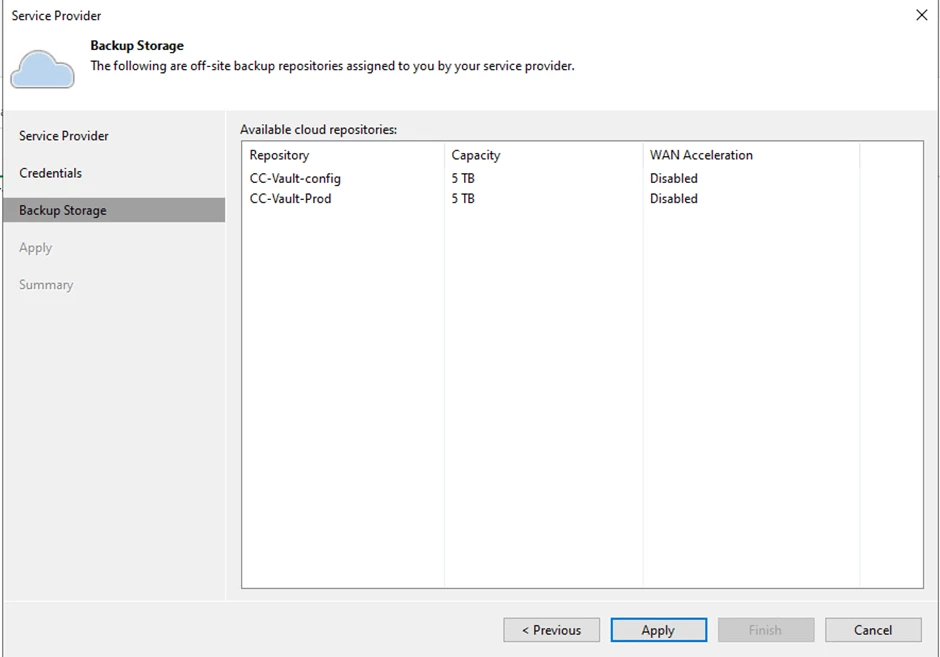940x657 pixels.
Task: Cancel the wizard
Action: point(873,630)
